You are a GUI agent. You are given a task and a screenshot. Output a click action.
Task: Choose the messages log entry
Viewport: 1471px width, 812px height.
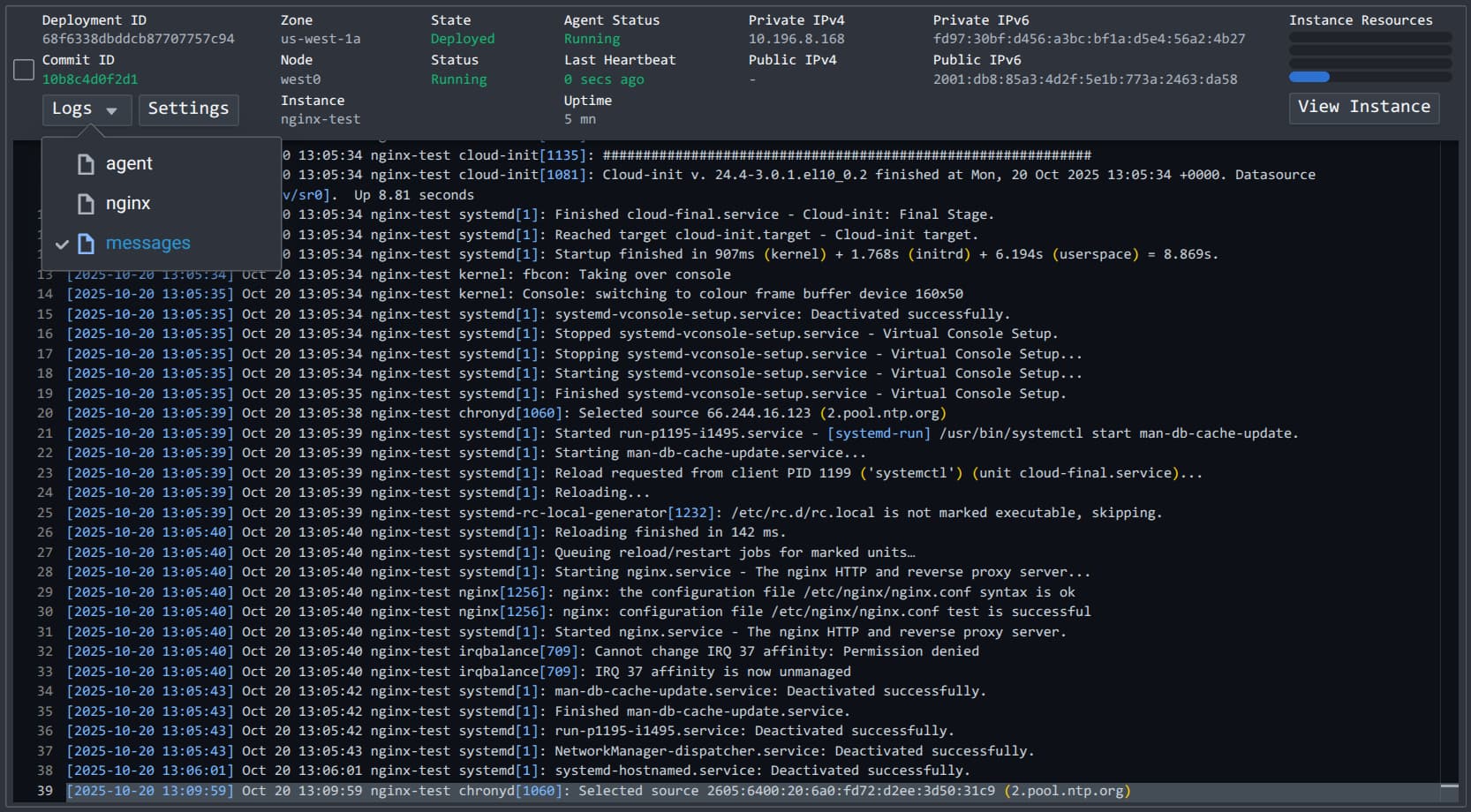pyautogui.click(x=147, y=244)
